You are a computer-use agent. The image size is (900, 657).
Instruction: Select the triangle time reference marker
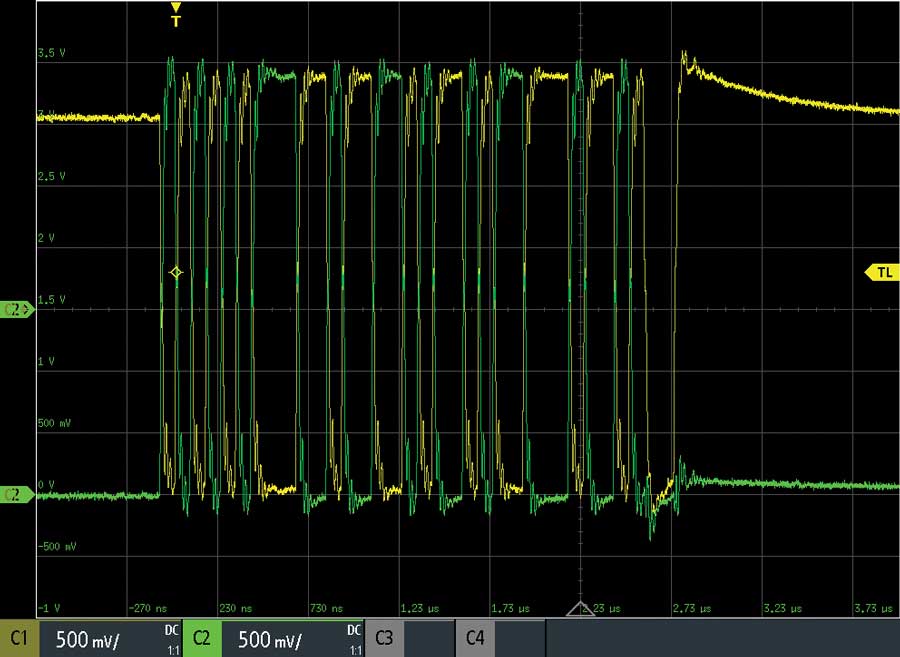coord(581,609)
